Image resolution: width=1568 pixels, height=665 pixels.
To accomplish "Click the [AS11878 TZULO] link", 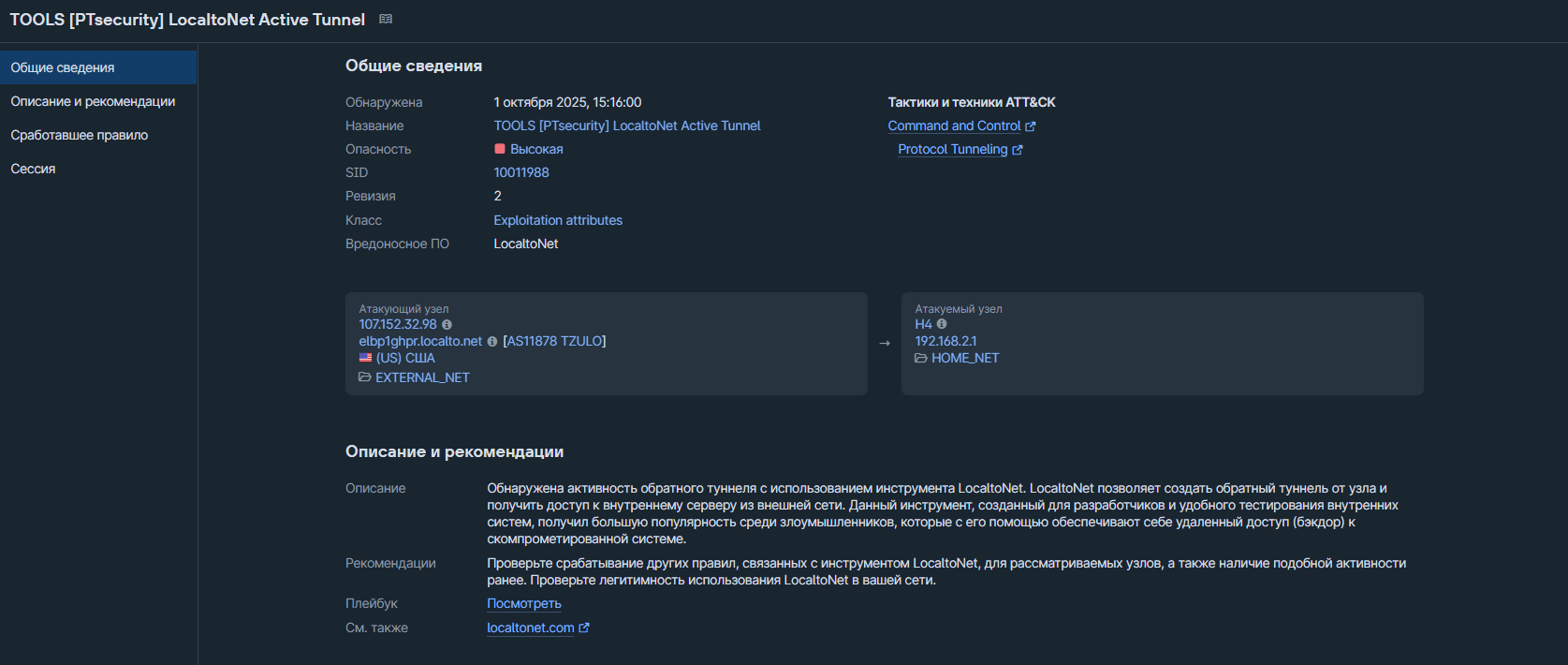I will (554, 341).
